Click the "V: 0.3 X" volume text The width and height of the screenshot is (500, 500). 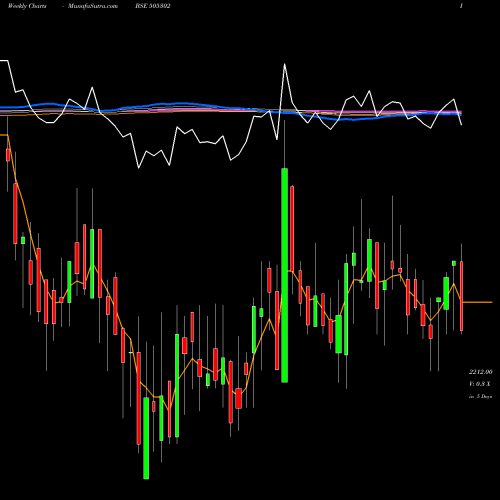coord(480,384)
